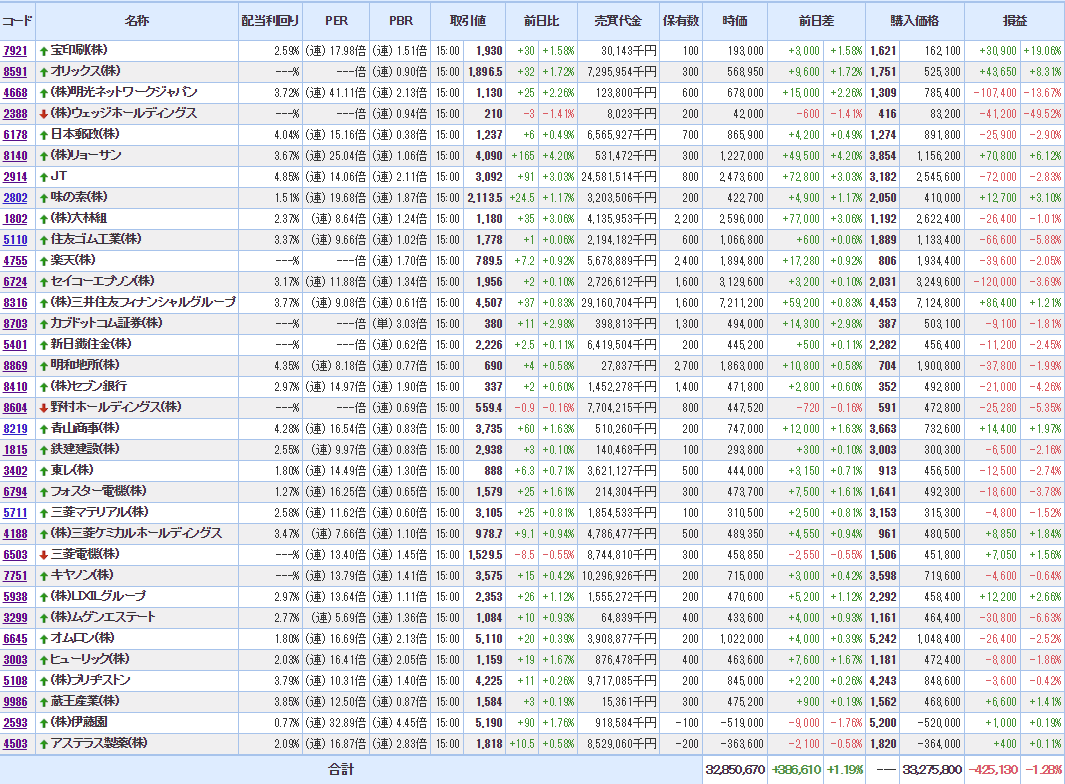Open stock code 8316 link
The height and width of the screenshot is (784, 1065).
[15, 302]
